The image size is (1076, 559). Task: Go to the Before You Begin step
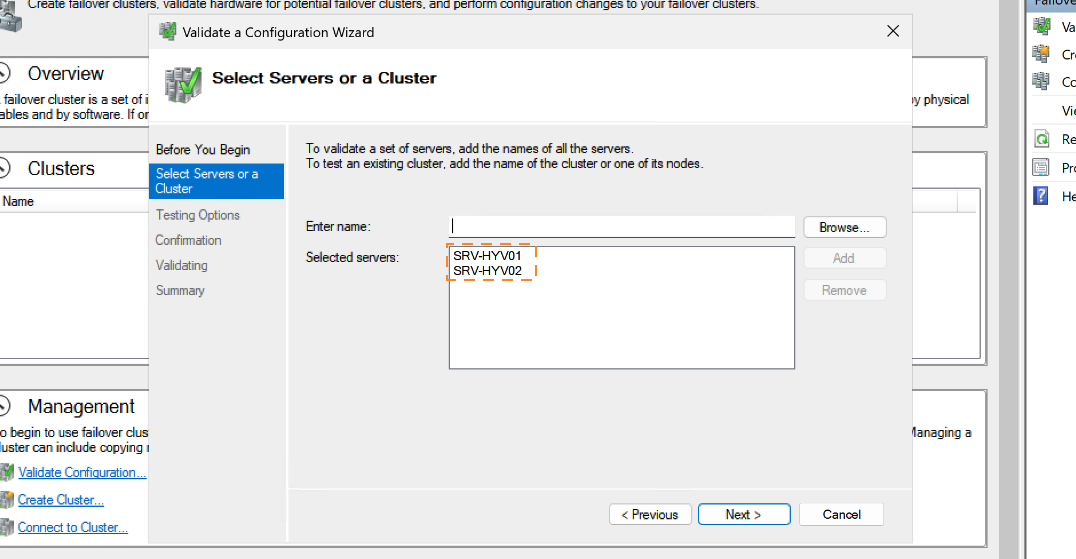pos(203,149)
